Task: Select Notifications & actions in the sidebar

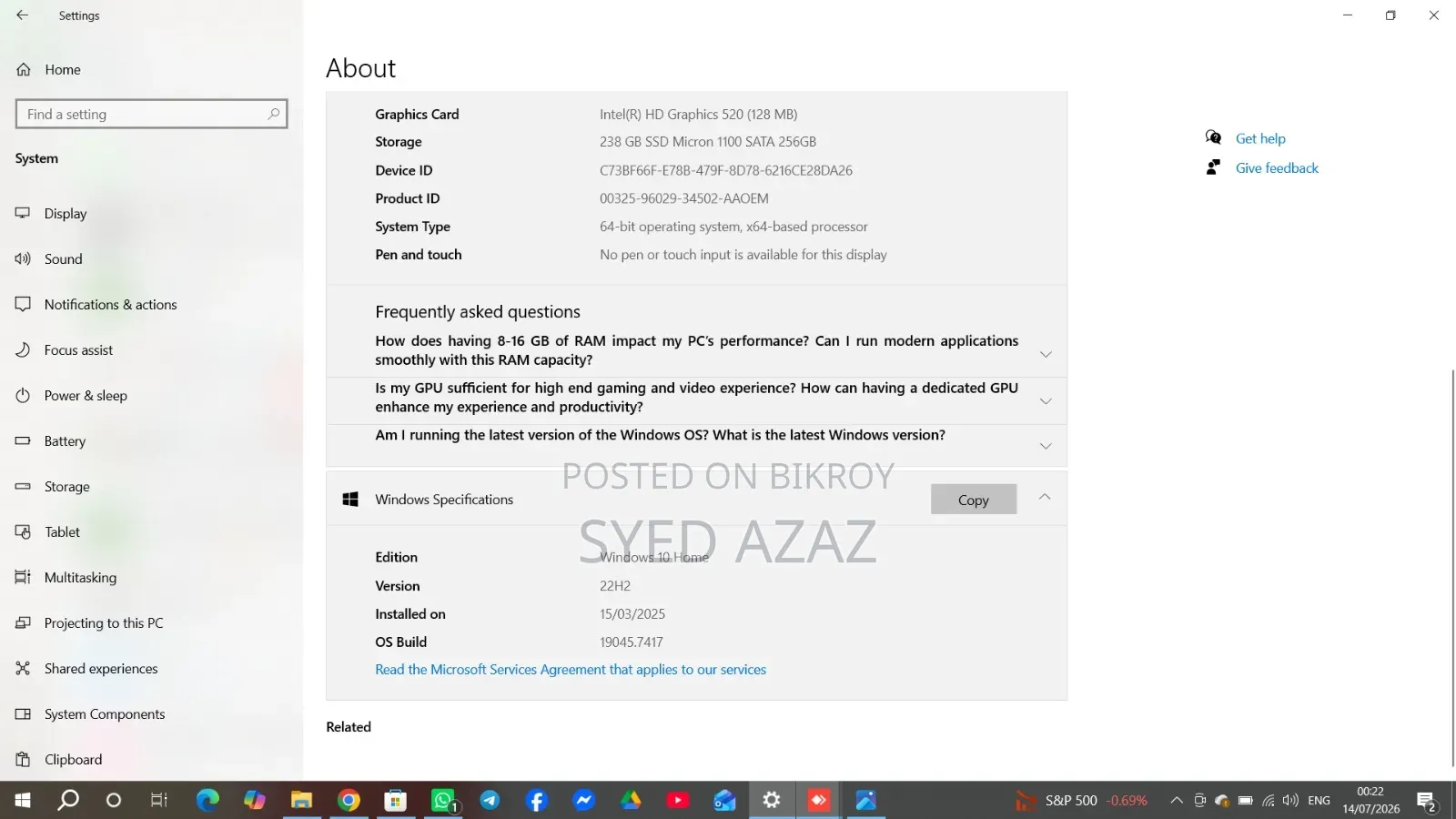Action: coord(110,305)
